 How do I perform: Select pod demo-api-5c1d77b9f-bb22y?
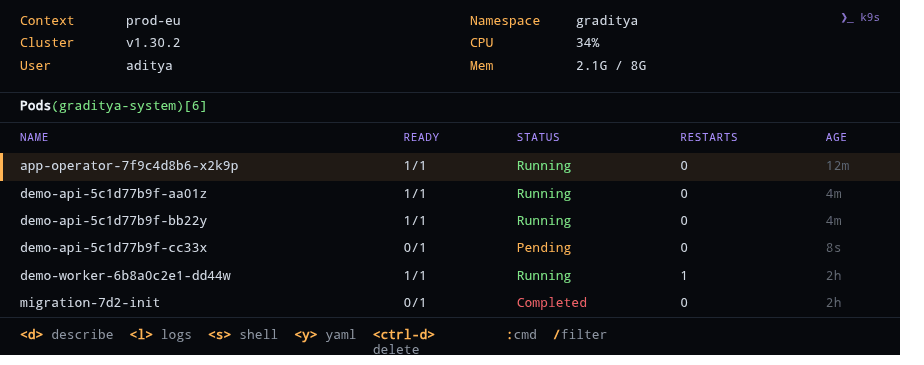pos(450,221)
